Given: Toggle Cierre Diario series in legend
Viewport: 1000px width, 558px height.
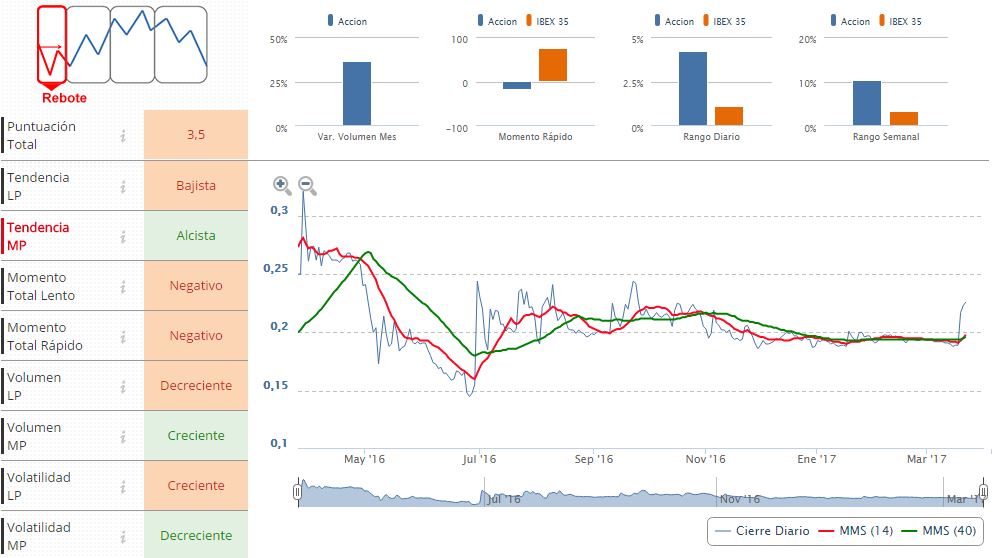Looking at the screenshot, I should pos(762,531).
